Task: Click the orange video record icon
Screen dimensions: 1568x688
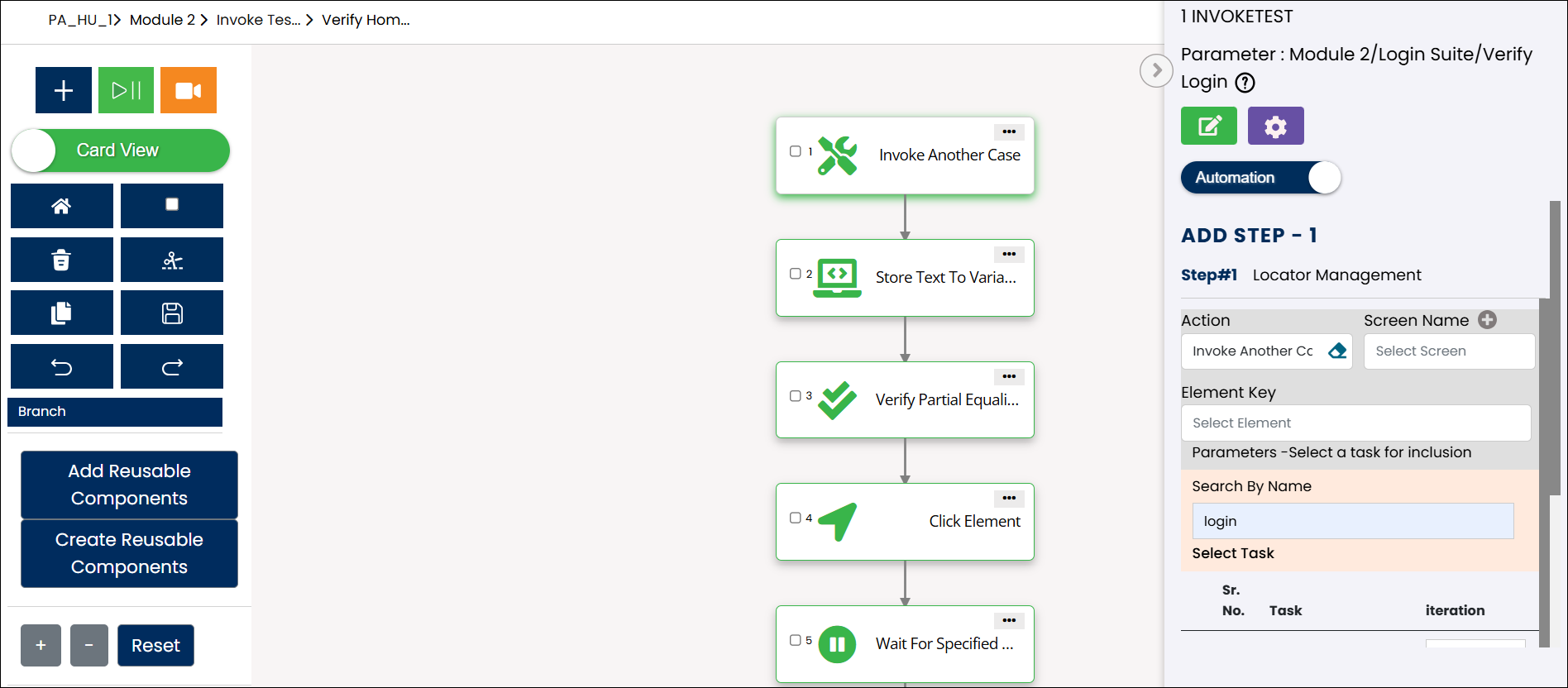Action: click(x=188, y=90)
